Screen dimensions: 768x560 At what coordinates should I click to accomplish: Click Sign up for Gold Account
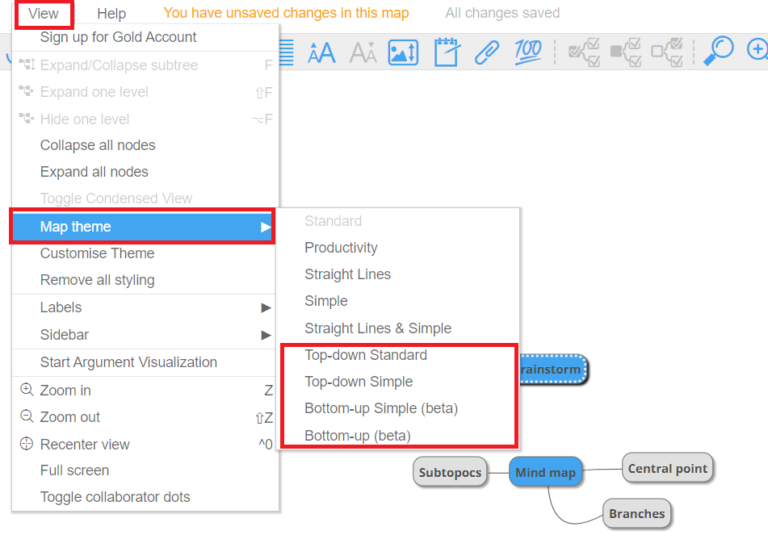pyautogui.click(x=118, y=37)
